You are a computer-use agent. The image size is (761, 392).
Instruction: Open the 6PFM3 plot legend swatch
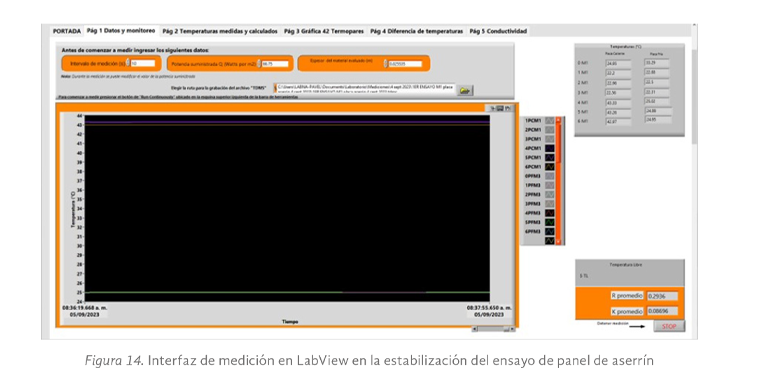549,231
